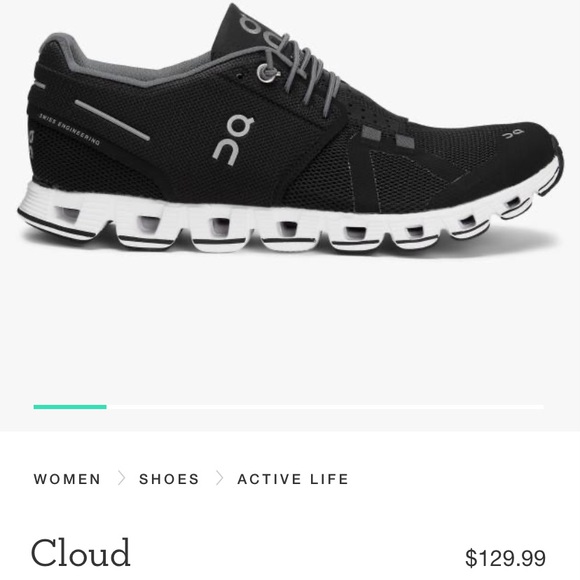This screenshot has width=580, height=580.
Task: Click the chevron between SHOES and ACTIVE LIFE
Action: 220,478
